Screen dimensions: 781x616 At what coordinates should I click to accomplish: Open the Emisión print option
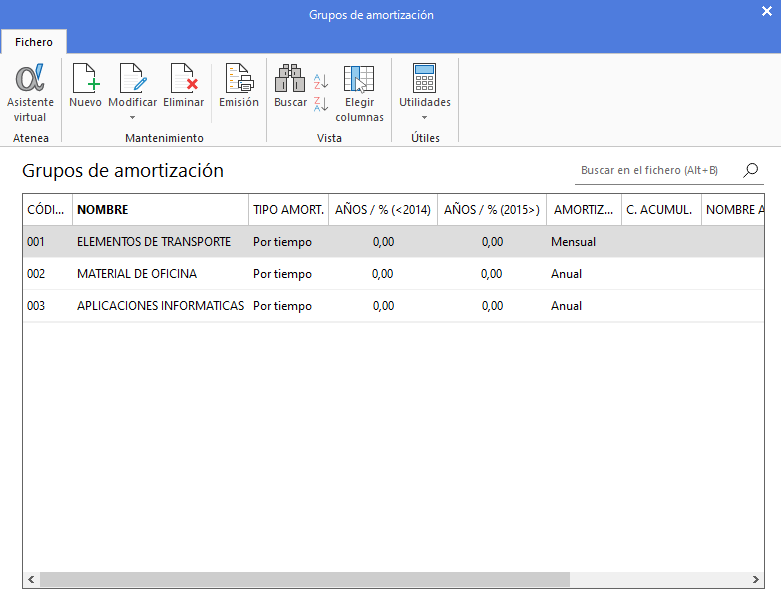(239, 86)
